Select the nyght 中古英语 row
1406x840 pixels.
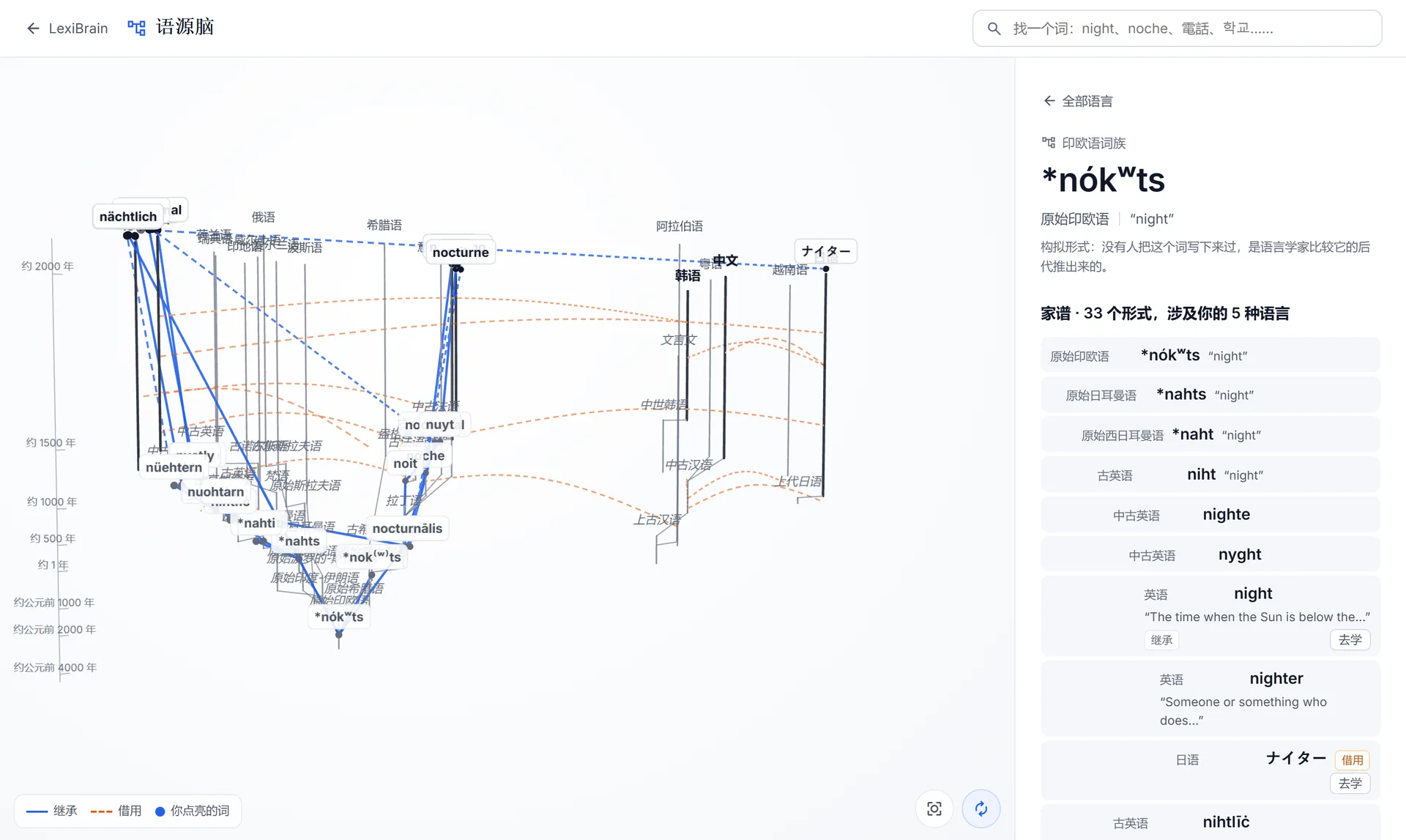click(1210, 554)
